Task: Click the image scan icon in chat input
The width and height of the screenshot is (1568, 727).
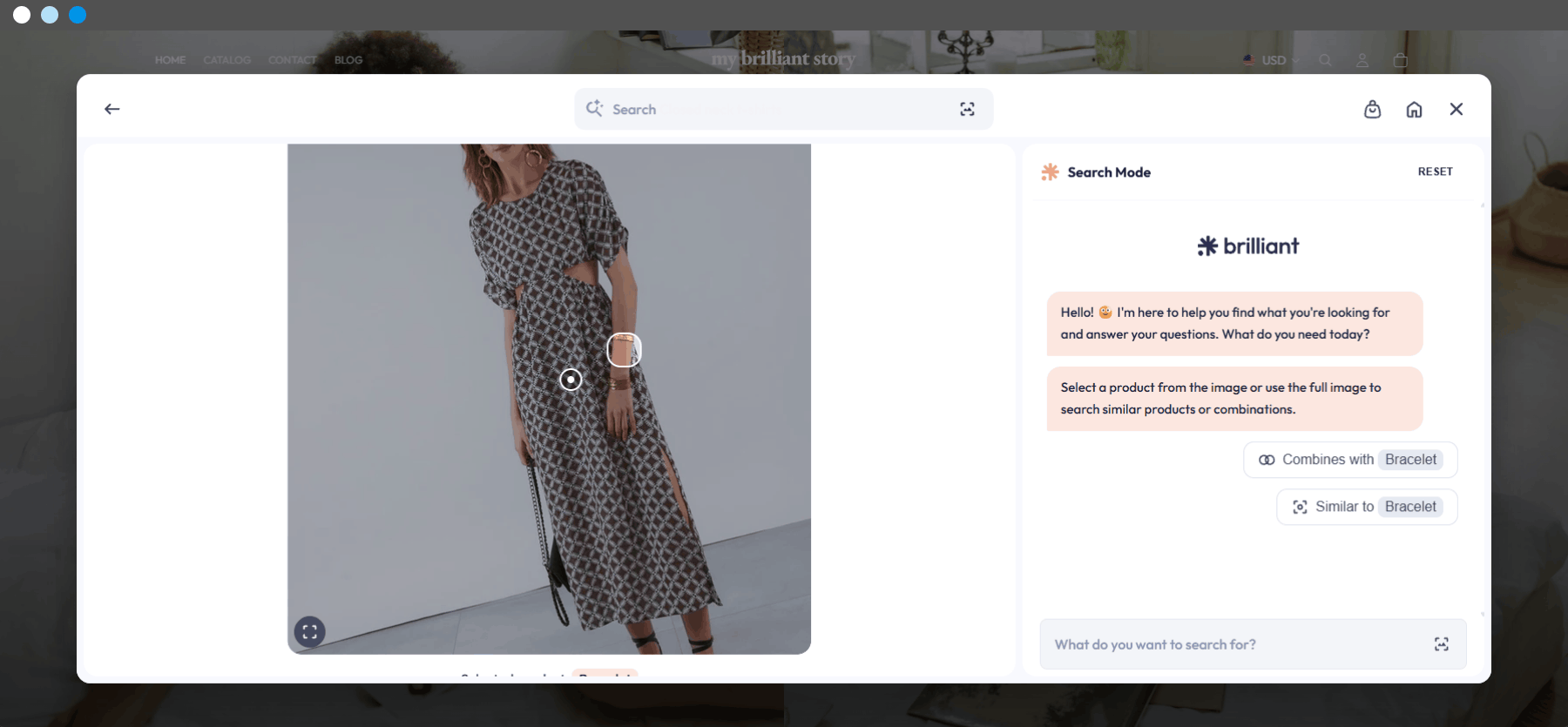Action: point(1442,644)
